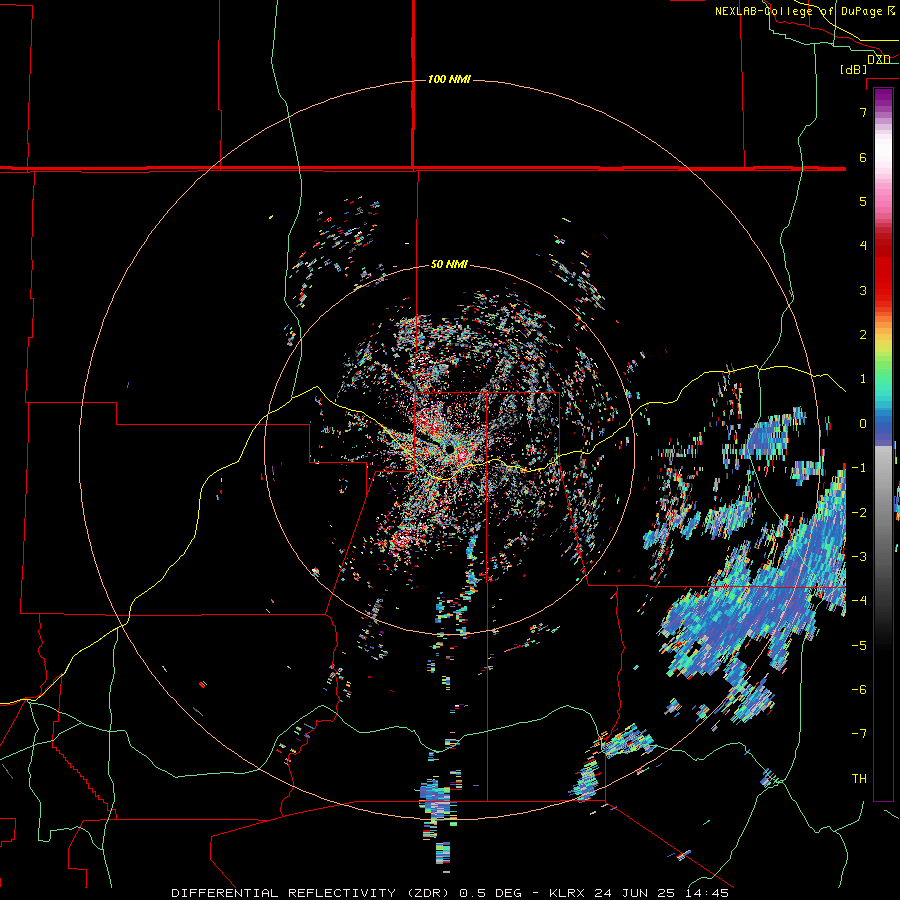Click the -7 value on the color scale
Image resolution: width=900 pixels, height=900 pixels.
[859, 734]
